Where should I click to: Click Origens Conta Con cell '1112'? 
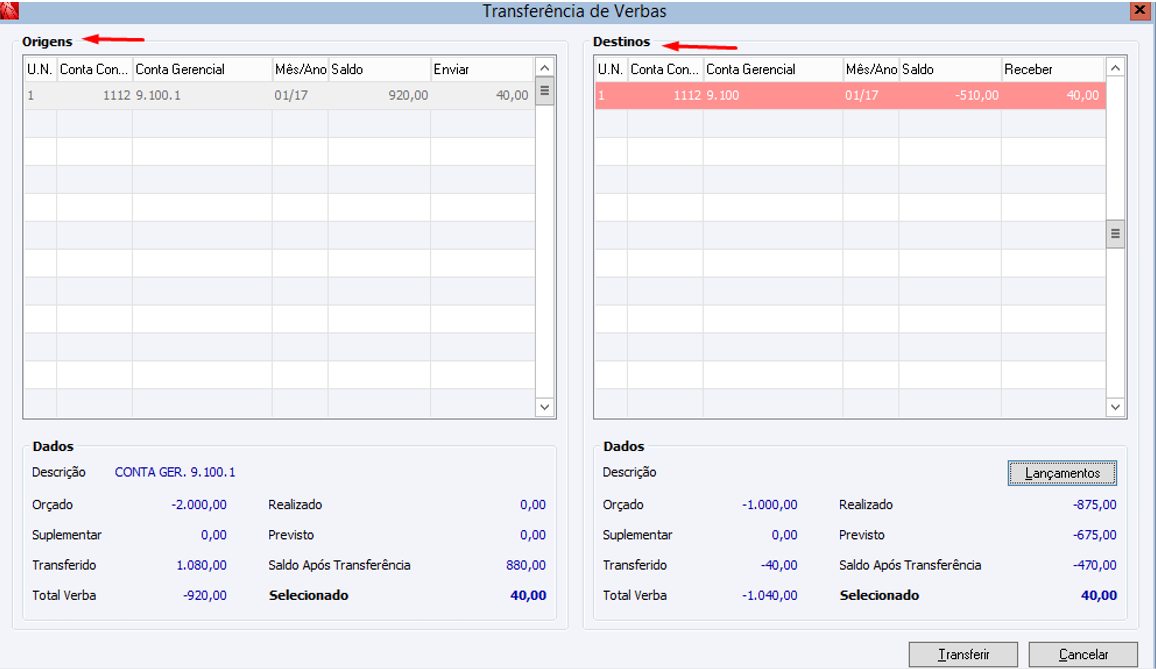(x=94, y=95)
